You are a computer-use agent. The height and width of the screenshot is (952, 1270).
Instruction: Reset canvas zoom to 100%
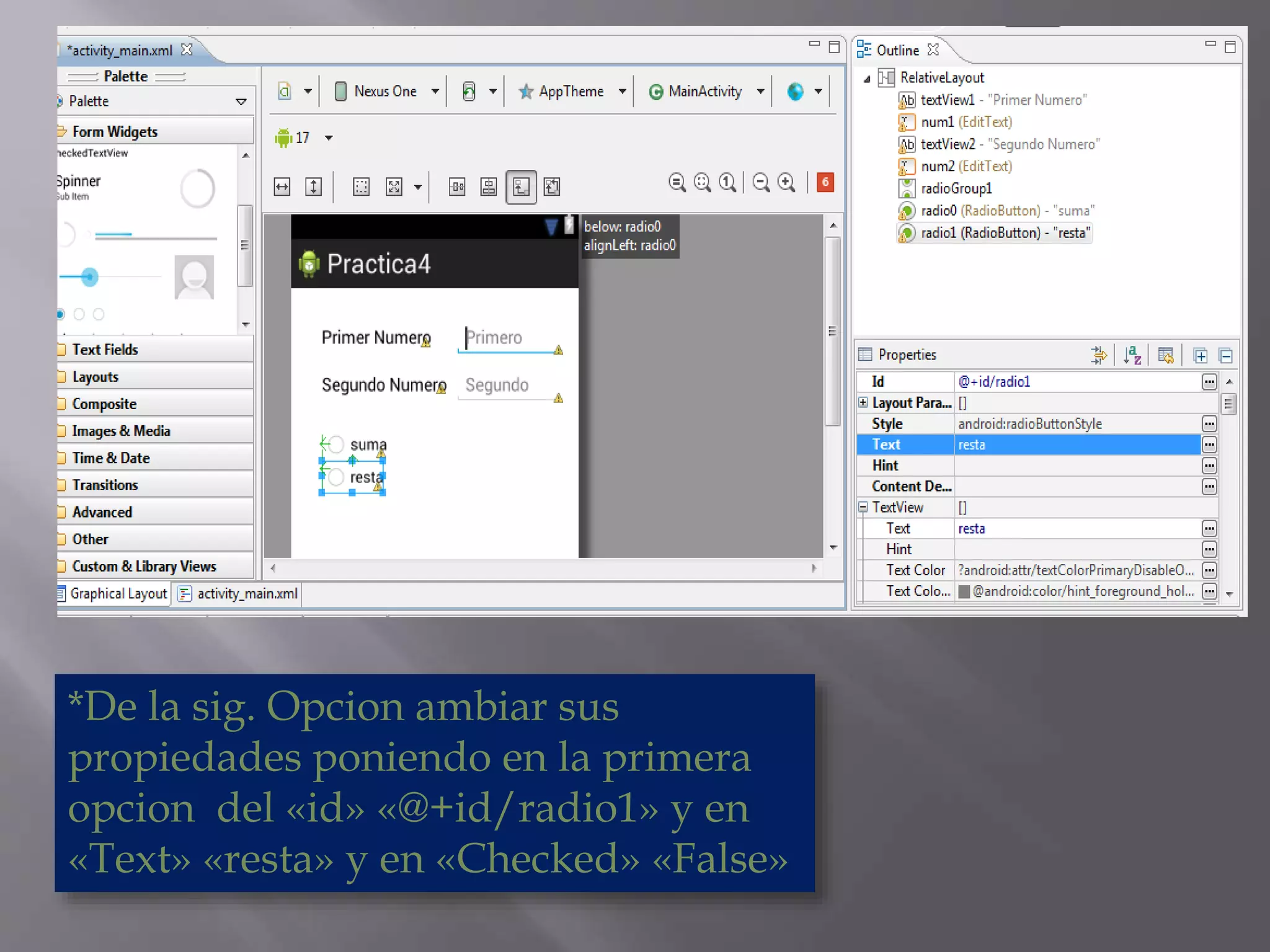coord(727,183)
